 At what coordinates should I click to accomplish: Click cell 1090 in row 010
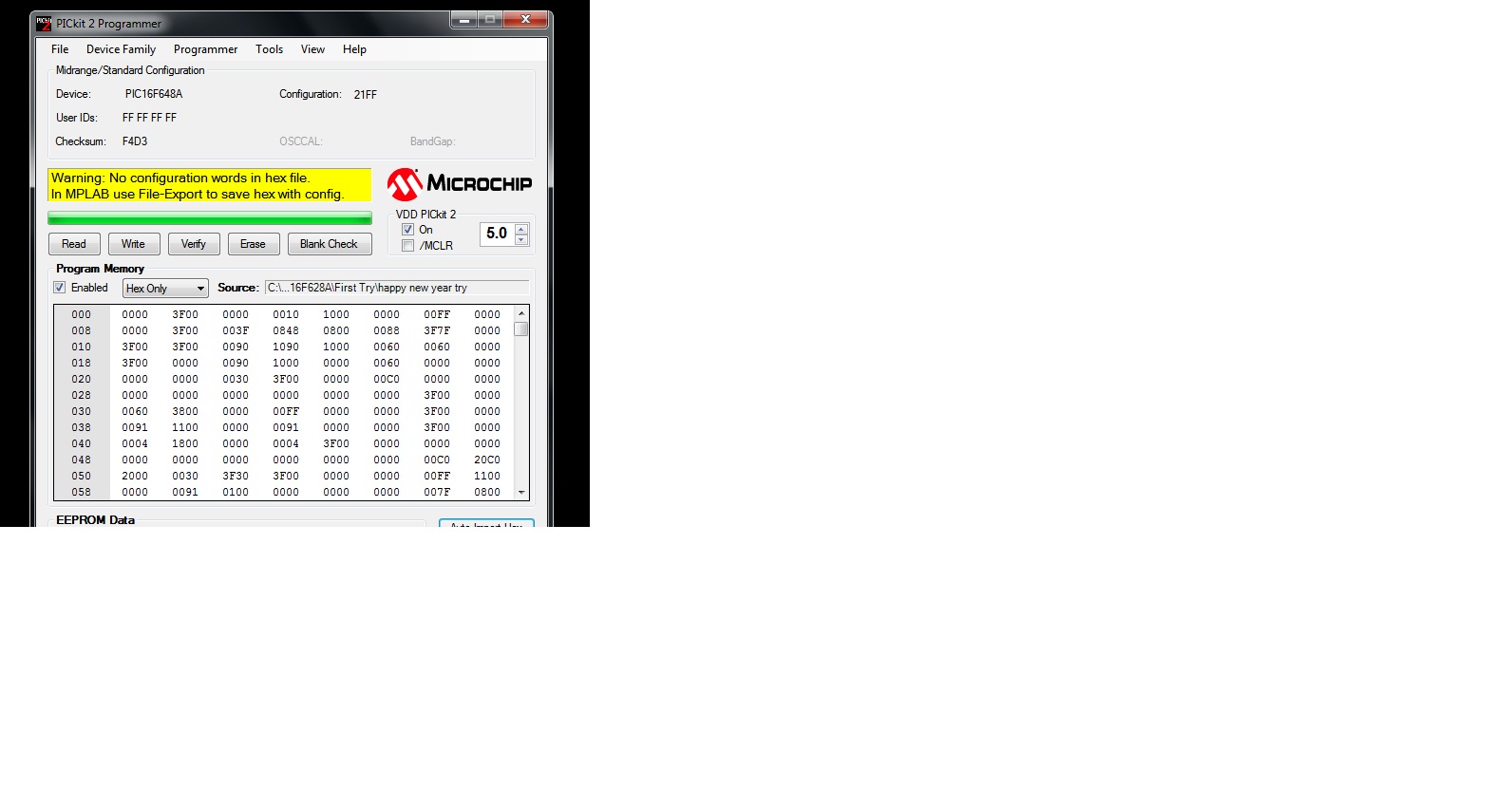[x=286, y=347]
